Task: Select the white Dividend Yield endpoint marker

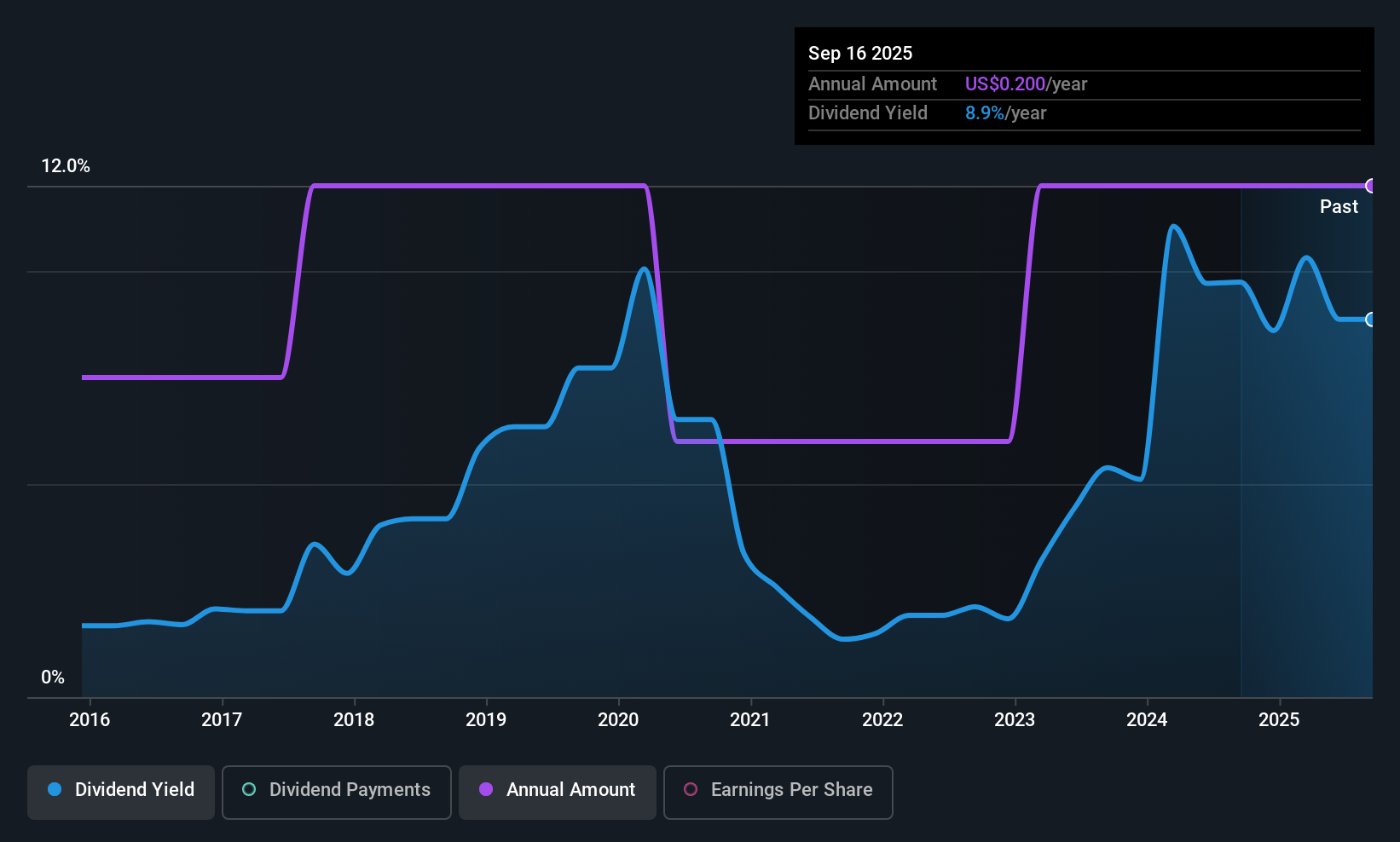Action: coord(1370,320)
